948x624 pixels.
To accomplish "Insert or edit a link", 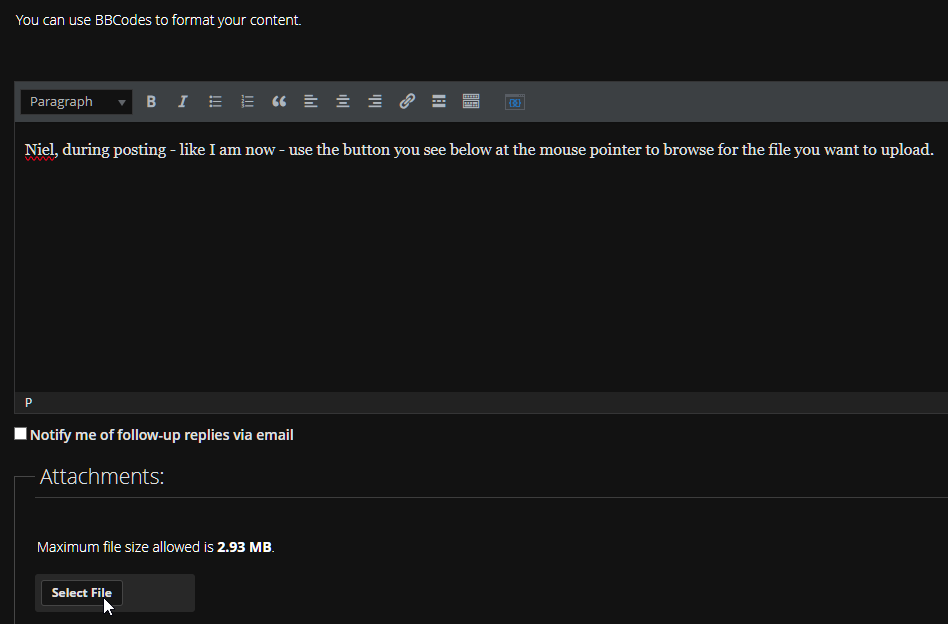I will point(407,102).
